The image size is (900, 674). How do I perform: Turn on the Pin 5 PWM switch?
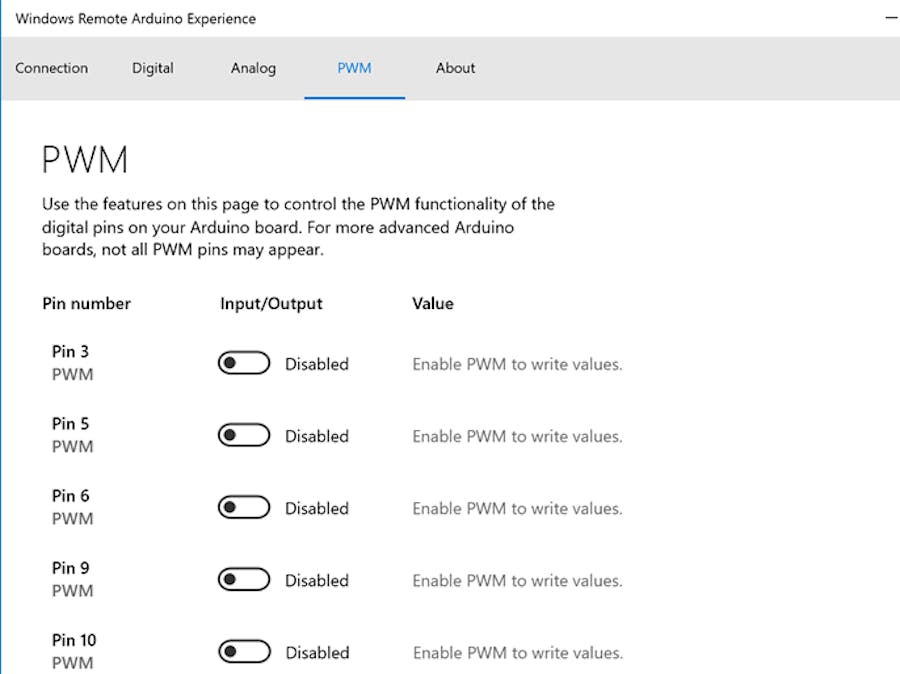click(244, 436)
